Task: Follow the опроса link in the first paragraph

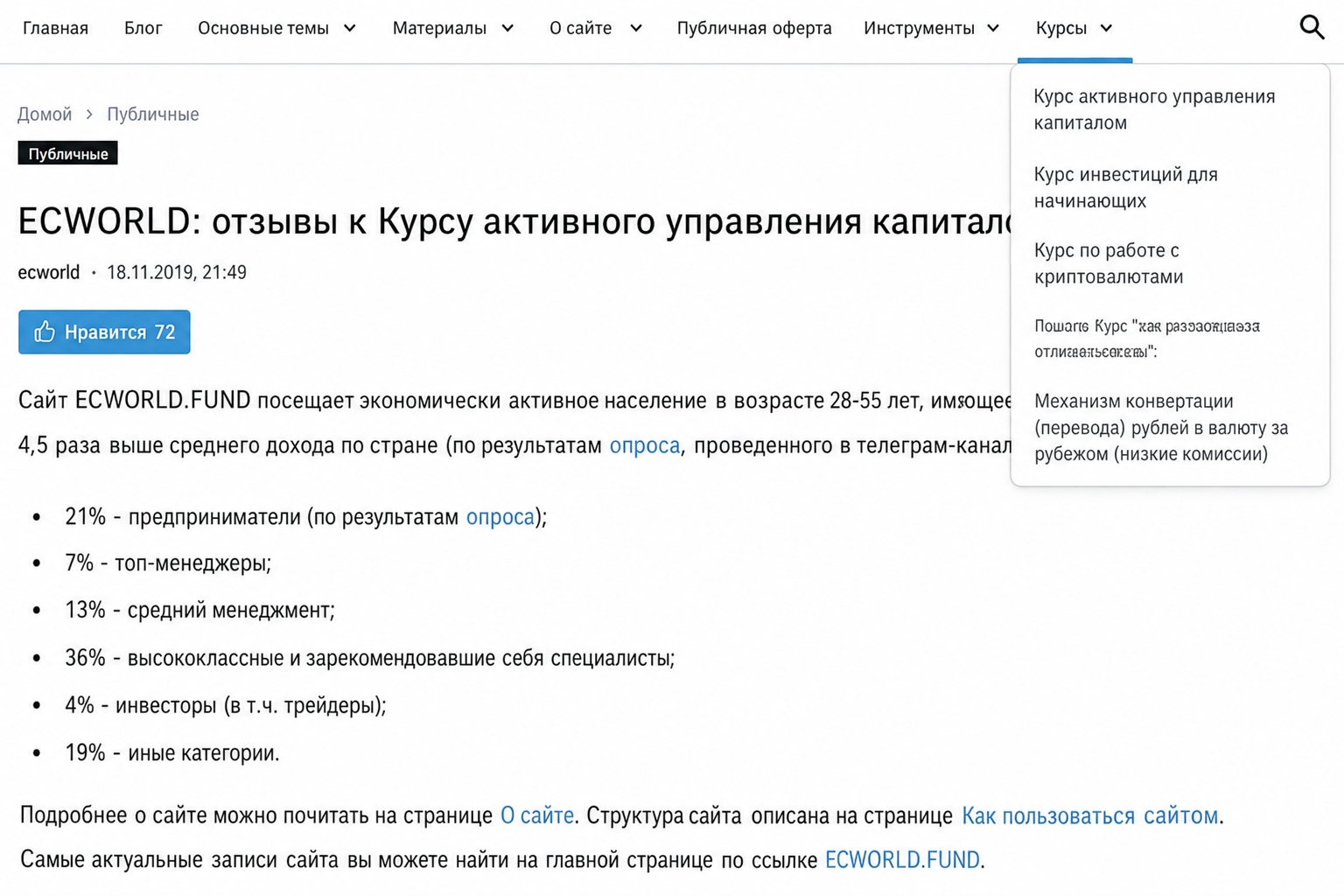Action: pos(645,445)
